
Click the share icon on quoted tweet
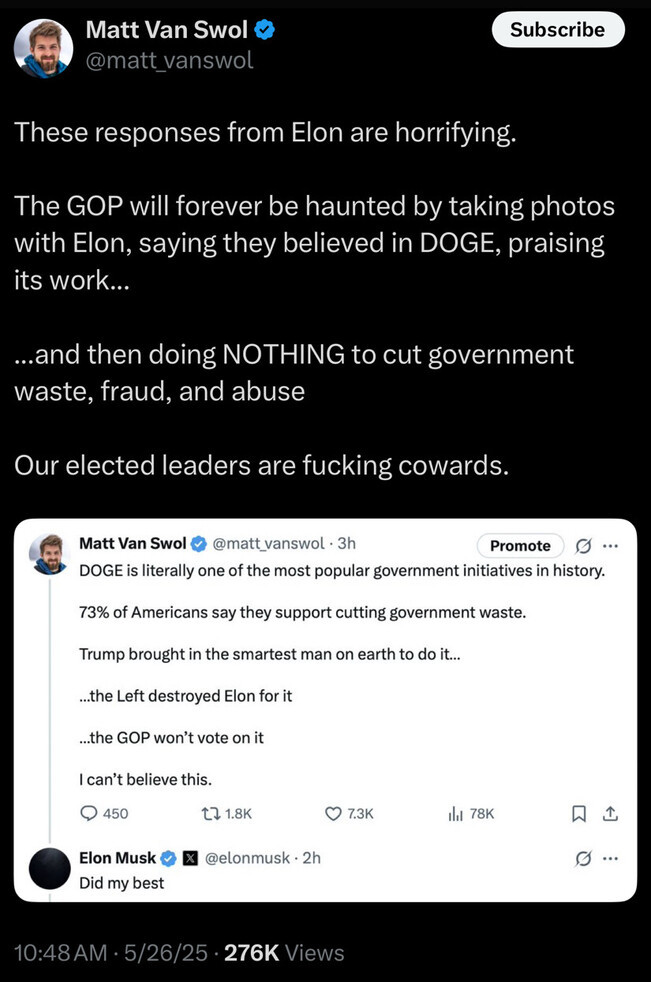point(610,813)
